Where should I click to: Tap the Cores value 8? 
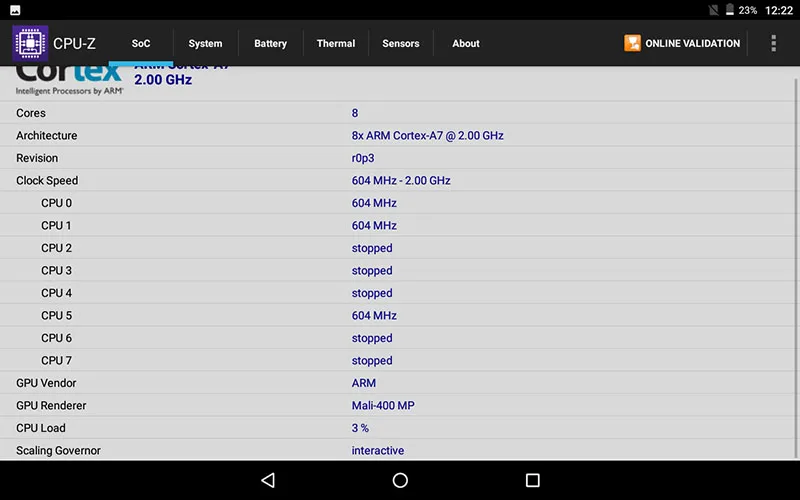coord(355,113)
